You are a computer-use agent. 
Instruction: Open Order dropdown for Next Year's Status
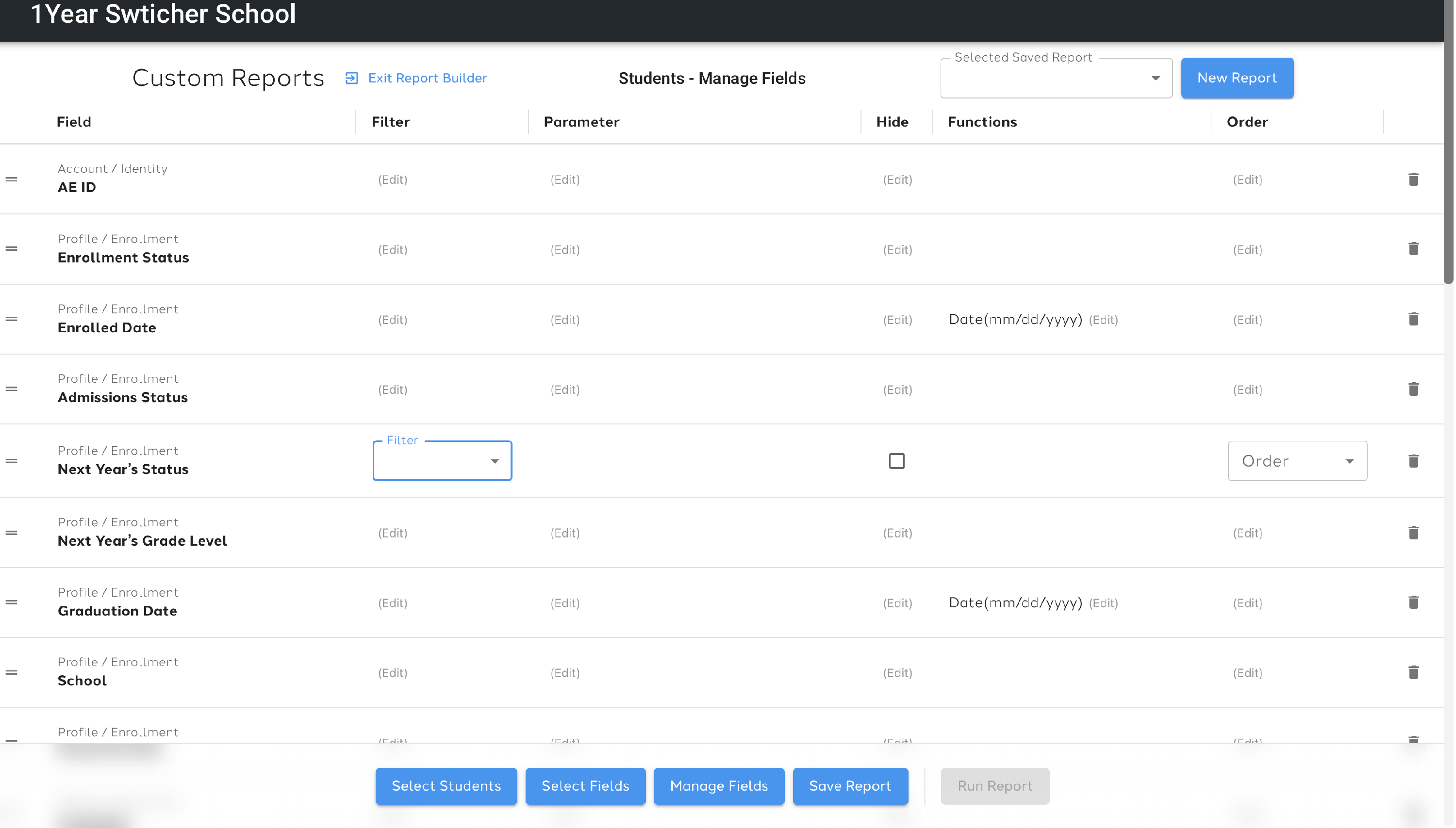[x=1297, y=461]
